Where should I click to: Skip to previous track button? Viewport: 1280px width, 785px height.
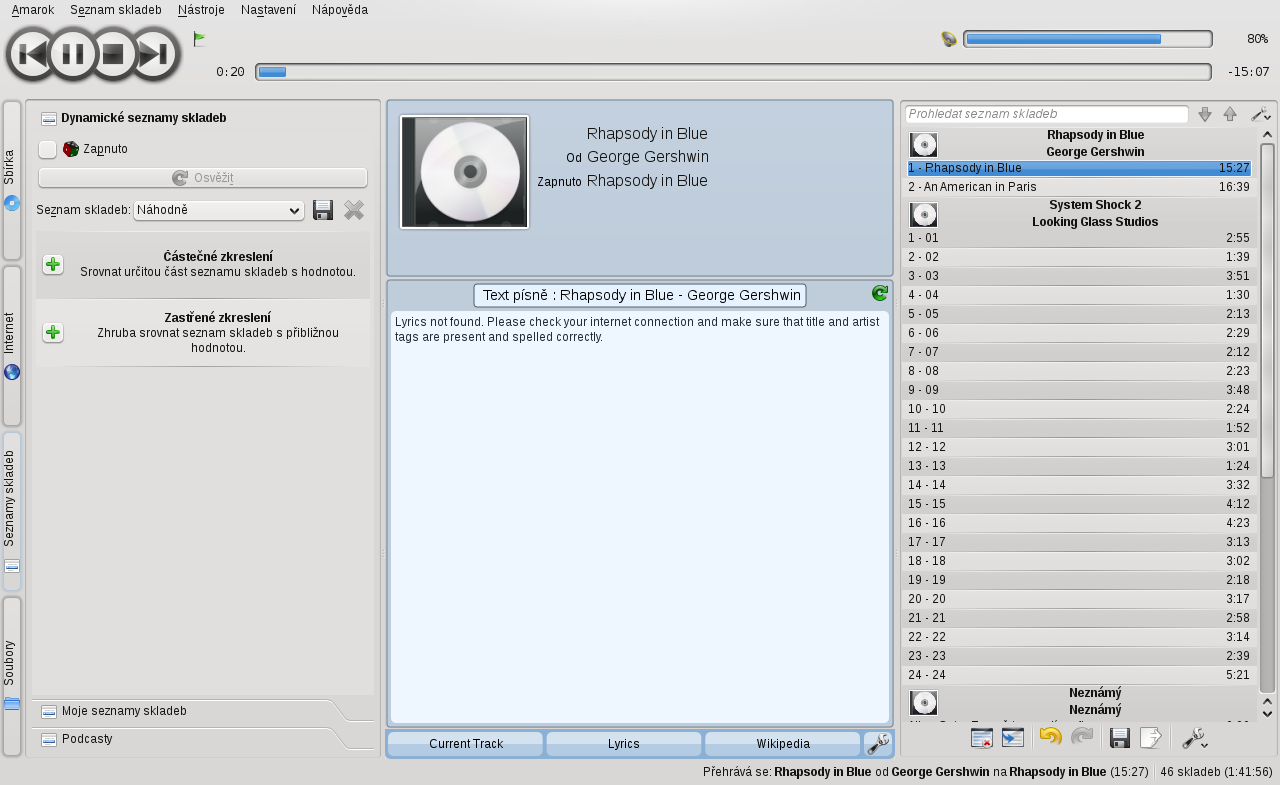pos(32,54)
